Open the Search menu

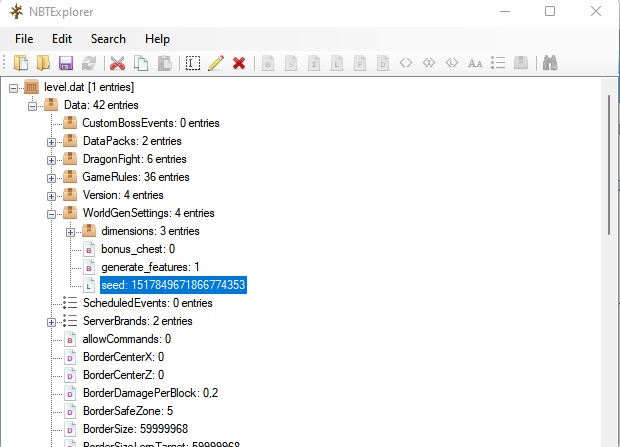[x=108, y=39]
